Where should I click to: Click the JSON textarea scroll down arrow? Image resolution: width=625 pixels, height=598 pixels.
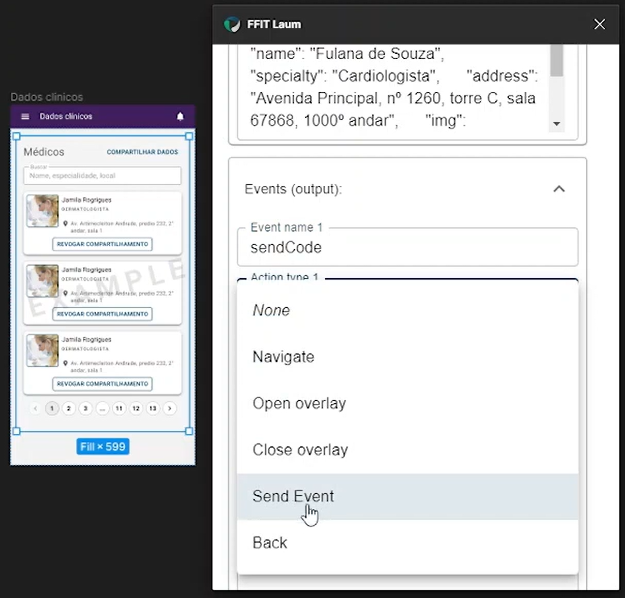pyautogui.click(x=556, y=124)
